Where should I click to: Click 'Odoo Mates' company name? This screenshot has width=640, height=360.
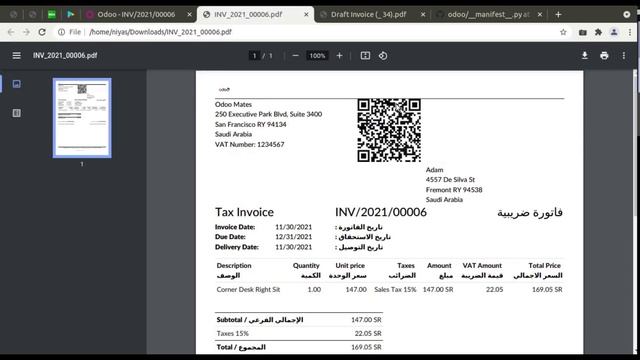(x=233, y=104)
